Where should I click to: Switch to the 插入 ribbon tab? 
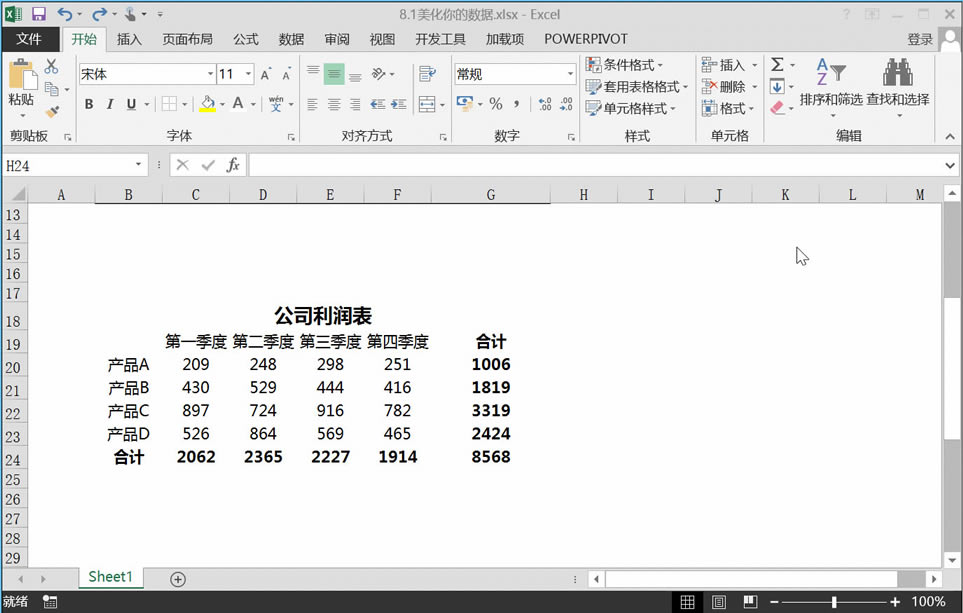coord(129,39)
